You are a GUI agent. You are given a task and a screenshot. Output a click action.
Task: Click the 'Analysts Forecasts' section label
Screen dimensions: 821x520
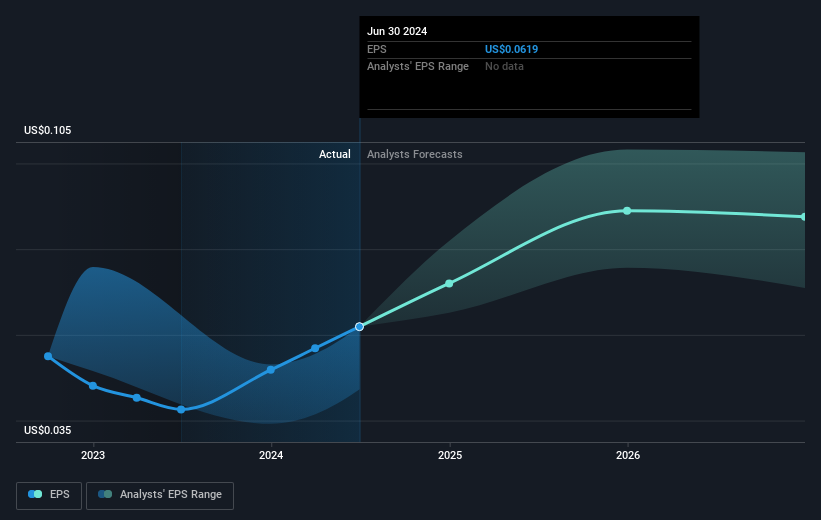415,154
